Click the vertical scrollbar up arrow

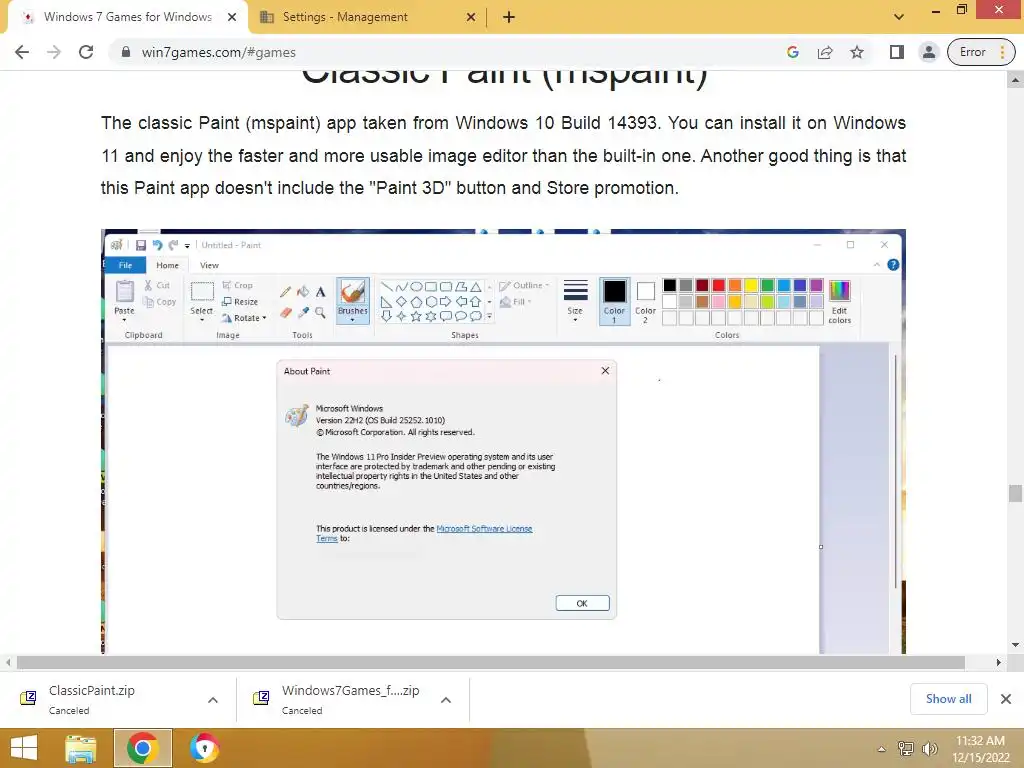point(1015,80)
